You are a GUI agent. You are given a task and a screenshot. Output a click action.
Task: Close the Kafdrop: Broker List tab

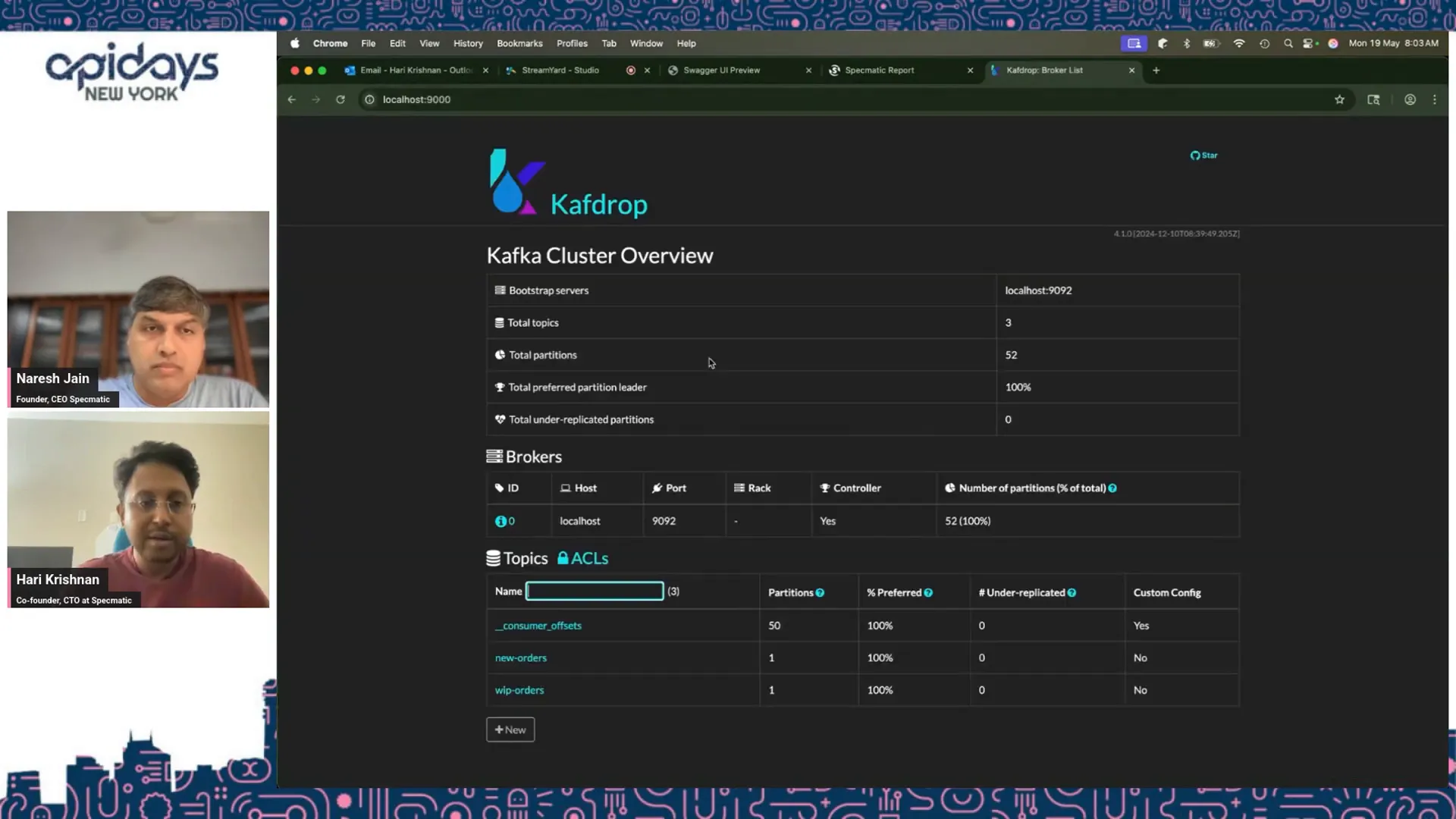(1131, 70)
